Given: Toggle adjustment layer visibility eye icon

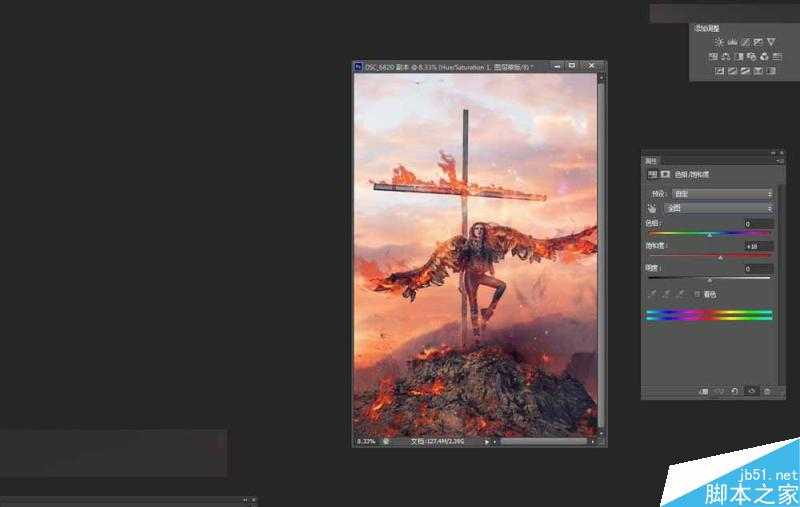Looking at the screenshot, I should [751, 391].
